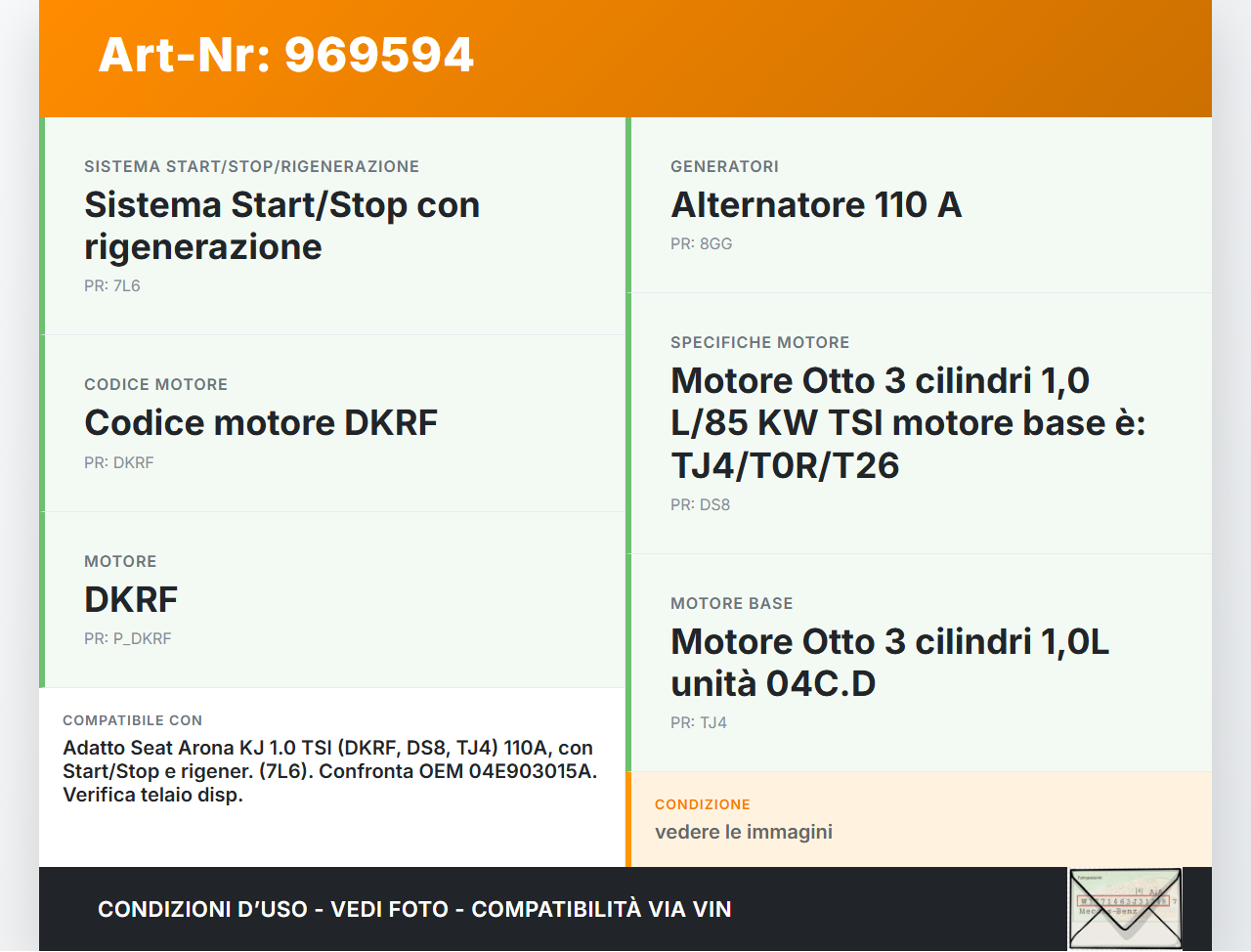1251x952 pixels.
Task: Click the PR: 8GG code
Action: click(702, 244)
